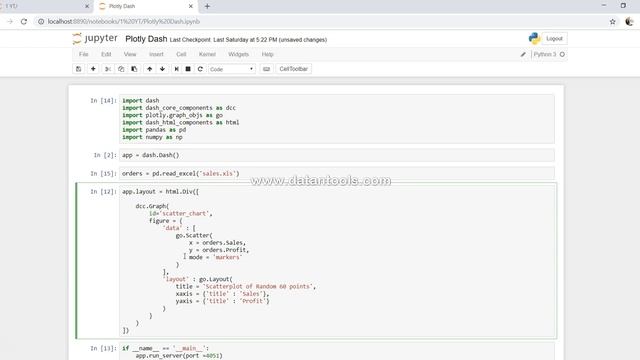Click into the imports cell In [14]
Image resolution: width=640 pixels, height=360 pixels.
337,119
